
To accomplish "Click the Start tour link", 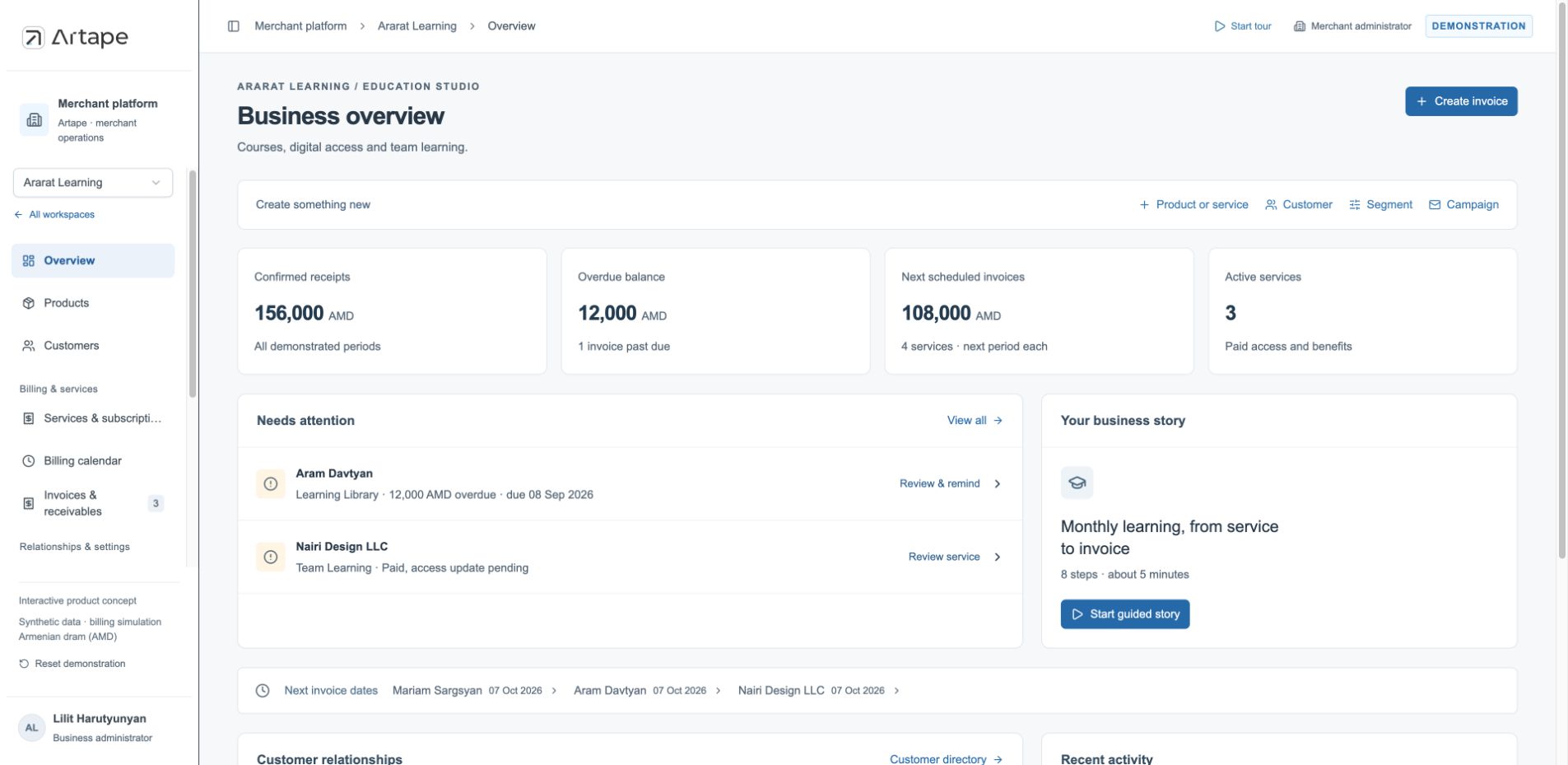I will click(x=1243, y=26).
